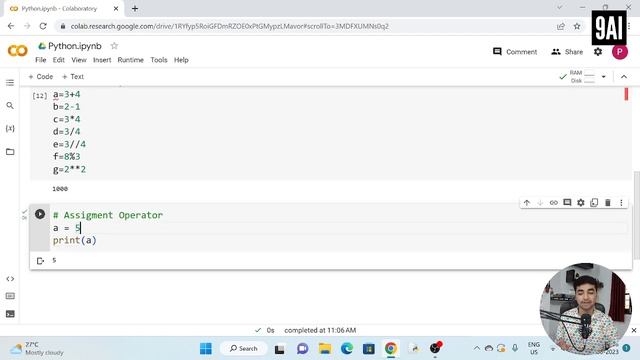Open notebook settings gear icon
The height and width of the screenshot is (360, 640).
[x=598, y=52]
